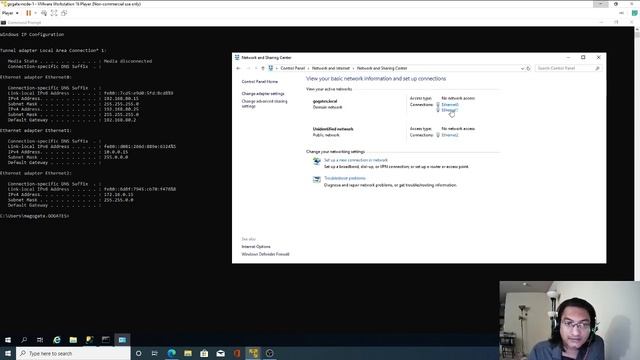Open host File Explorer taskbar icon
This screenshot has width=640, height=360.
[188, 353]
